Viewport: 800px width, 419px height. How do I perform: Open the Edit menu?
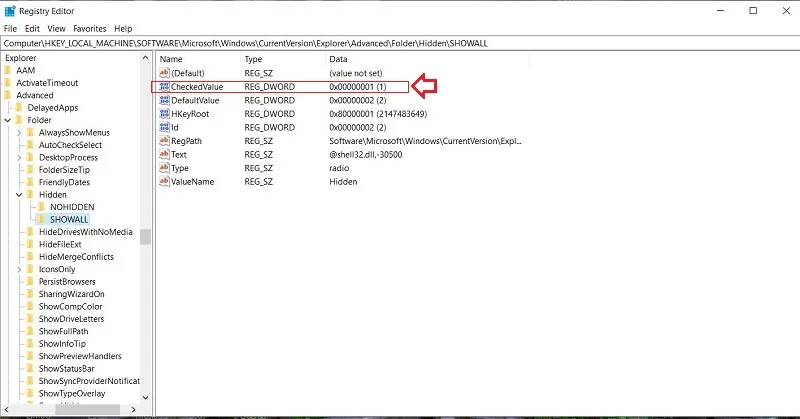pos(32,29)
